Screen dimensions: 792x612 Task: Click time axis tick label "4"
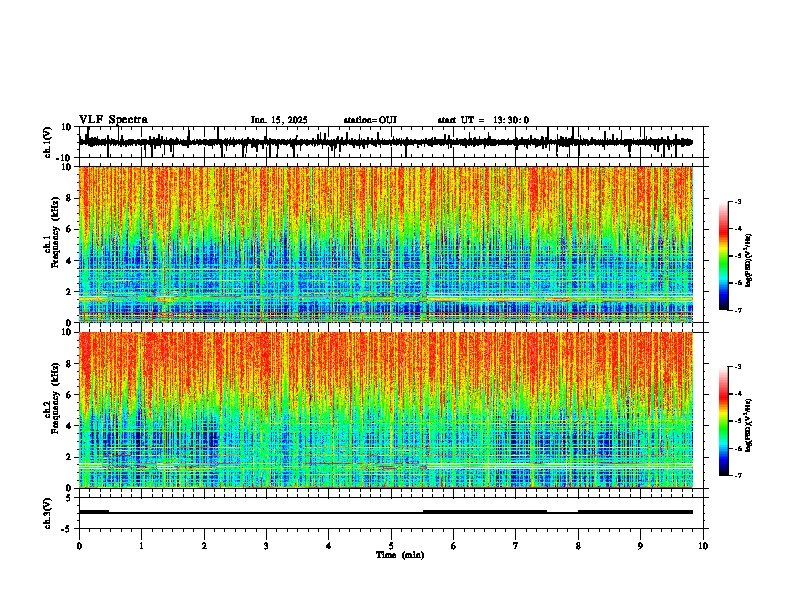pos(329,546)
